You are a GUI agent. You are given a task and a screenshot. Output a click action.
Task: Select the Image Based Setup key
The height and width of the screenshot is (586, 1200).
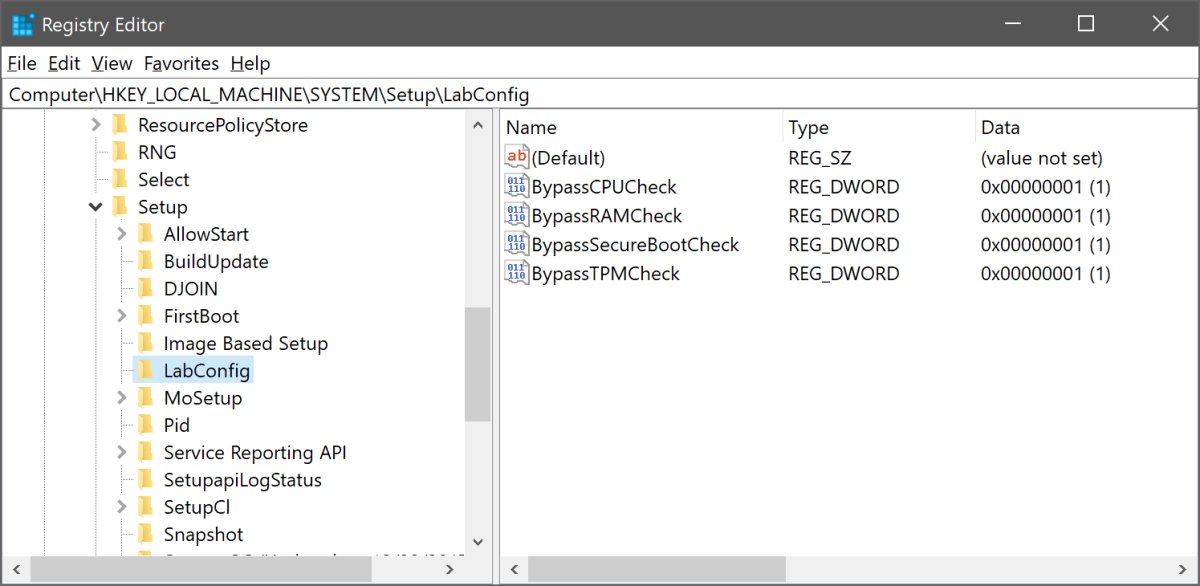(x=245, y=344)
